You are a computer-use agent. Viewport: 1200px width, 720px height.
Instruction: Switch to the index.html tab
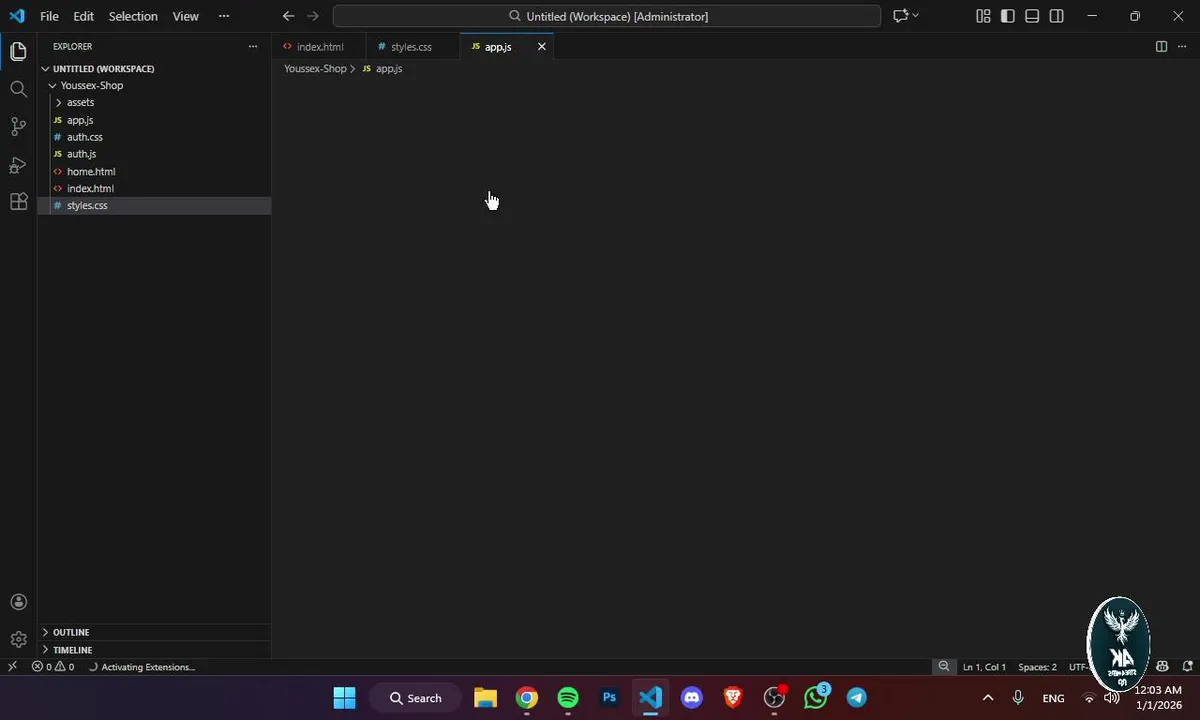tap(318, 47)
